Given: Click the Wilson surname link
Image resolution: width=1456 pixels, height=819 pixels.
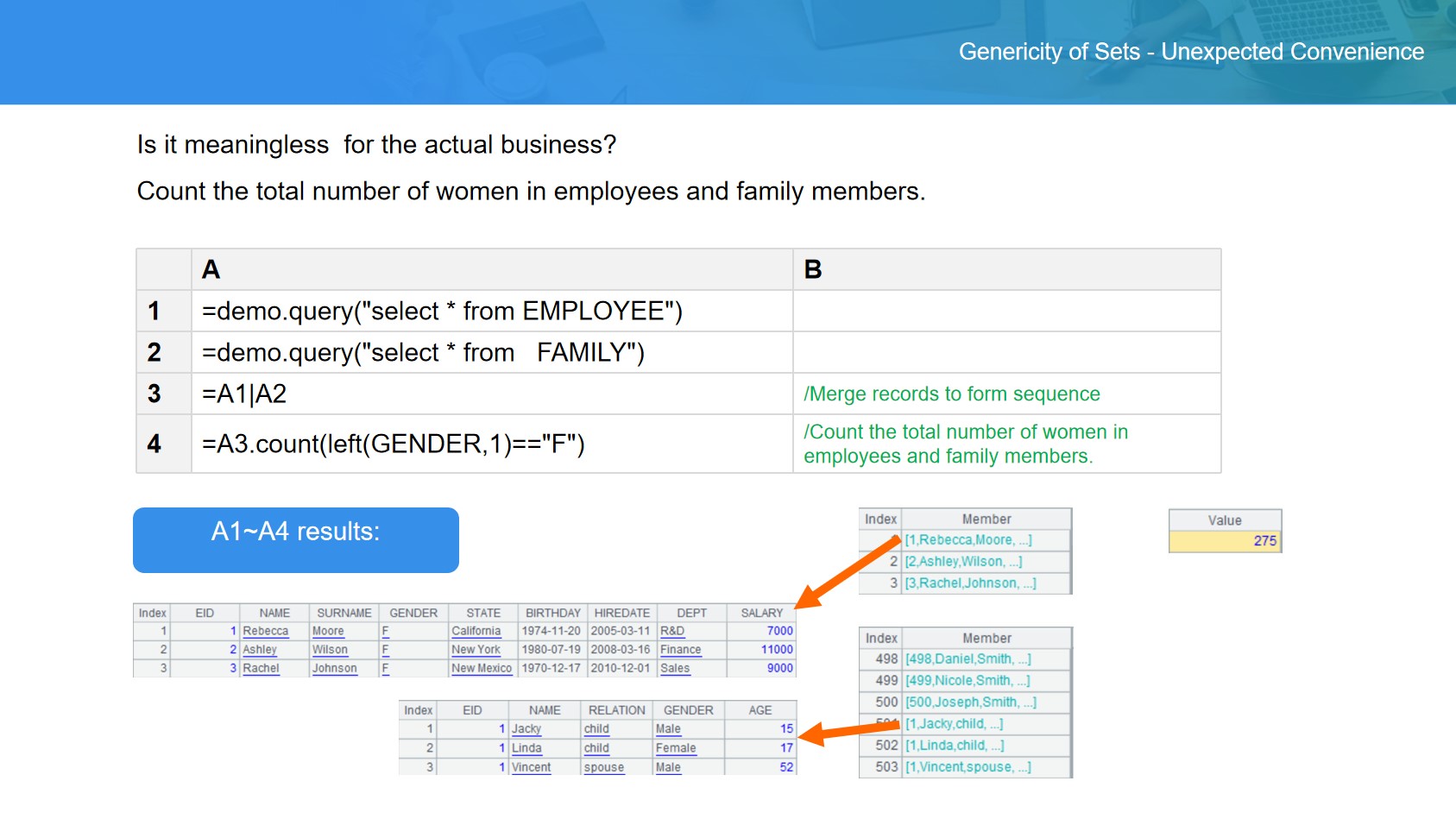Looking at the screenshot, I should pyautogui.click(x=330, y=650).
